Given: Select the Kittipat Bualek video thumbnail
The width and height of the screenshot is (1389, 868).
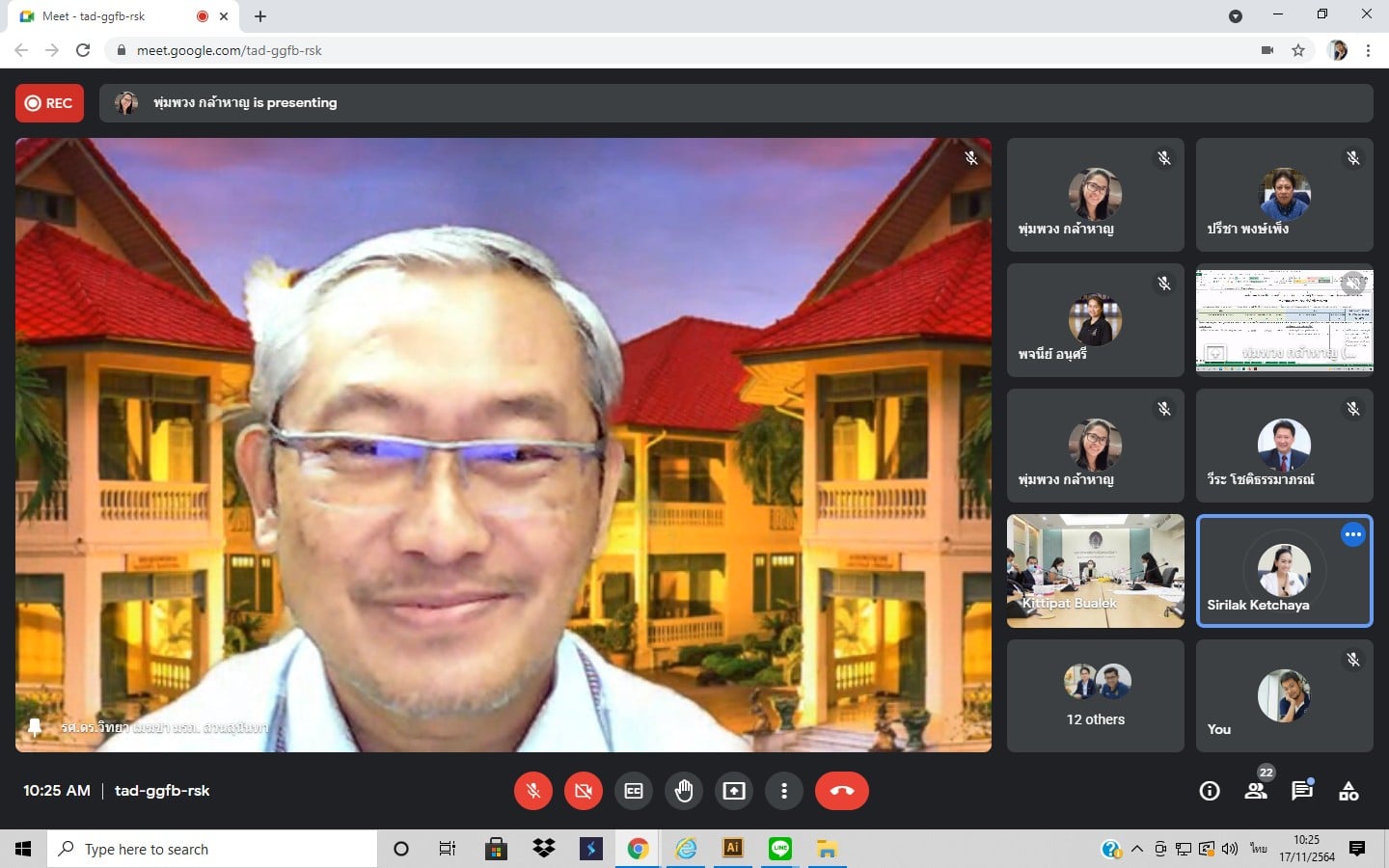Looking at the screenshot, I should [x=1095, y=571].
